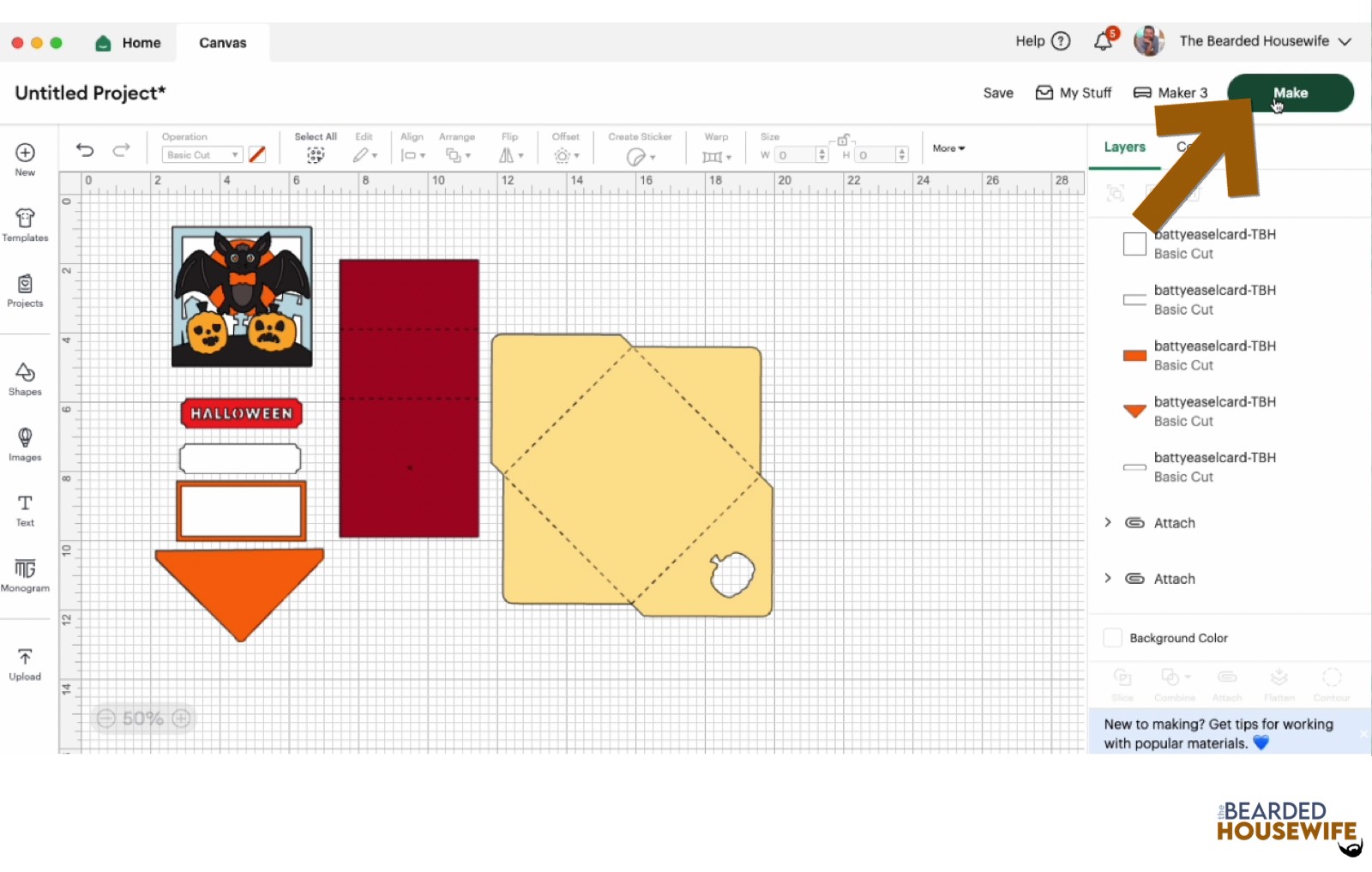Open the Monogram tool
Viewport: 1372px width, 872px height.
(x=25, y=574)
